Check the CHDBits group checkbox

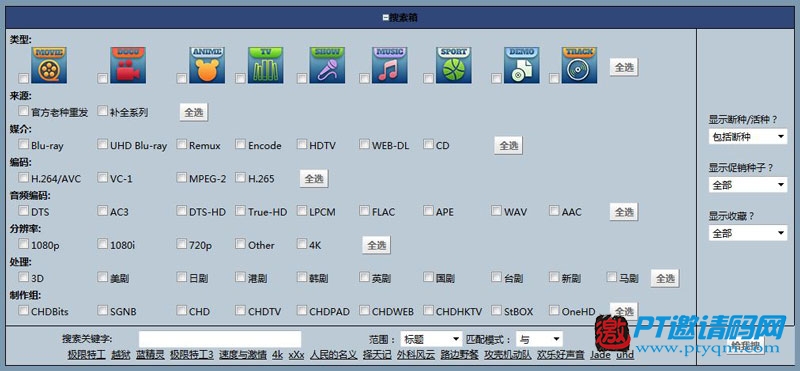23,310
